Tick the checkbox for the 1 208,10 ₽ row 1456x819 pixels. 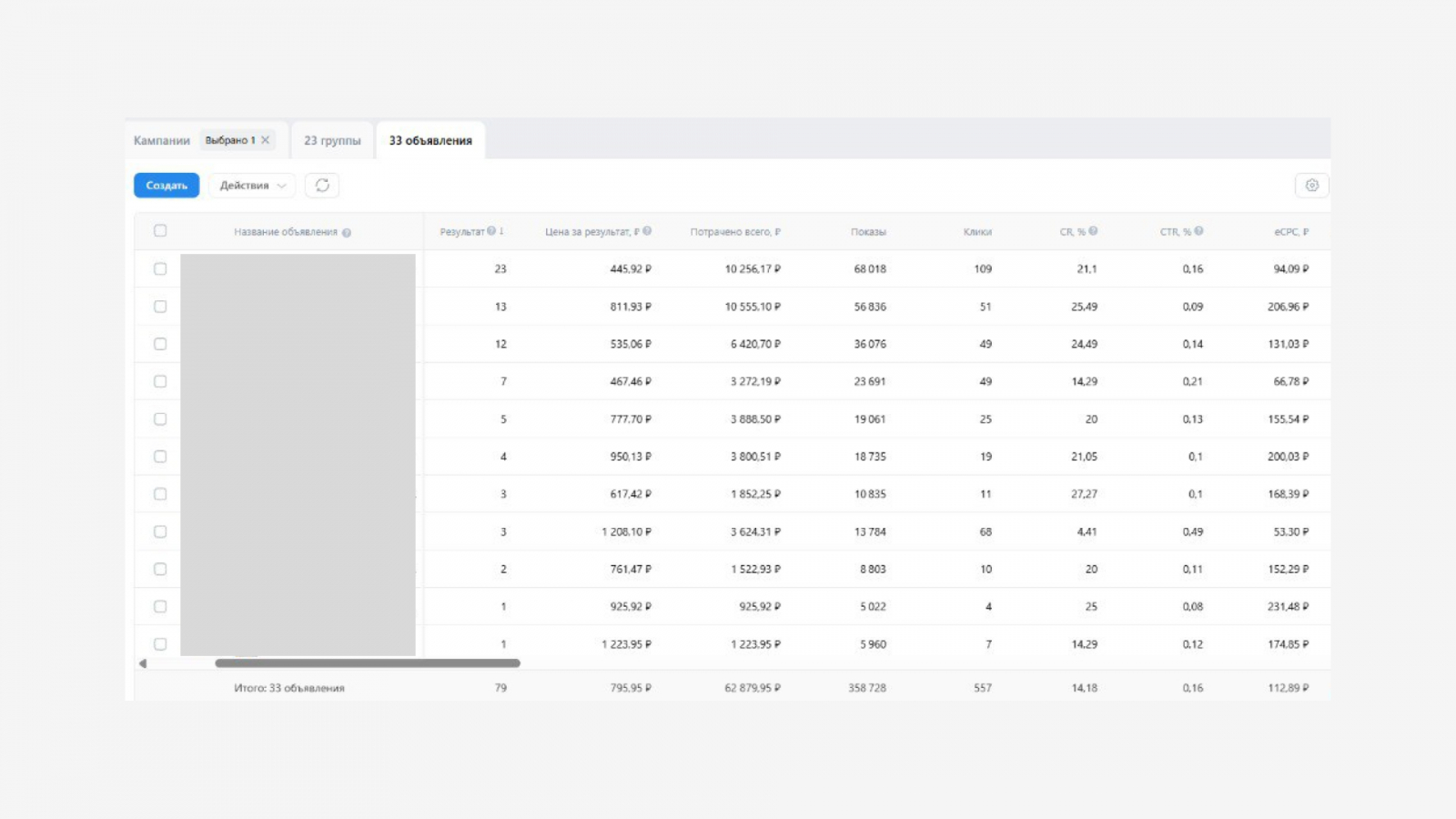(x=160, y=531)
